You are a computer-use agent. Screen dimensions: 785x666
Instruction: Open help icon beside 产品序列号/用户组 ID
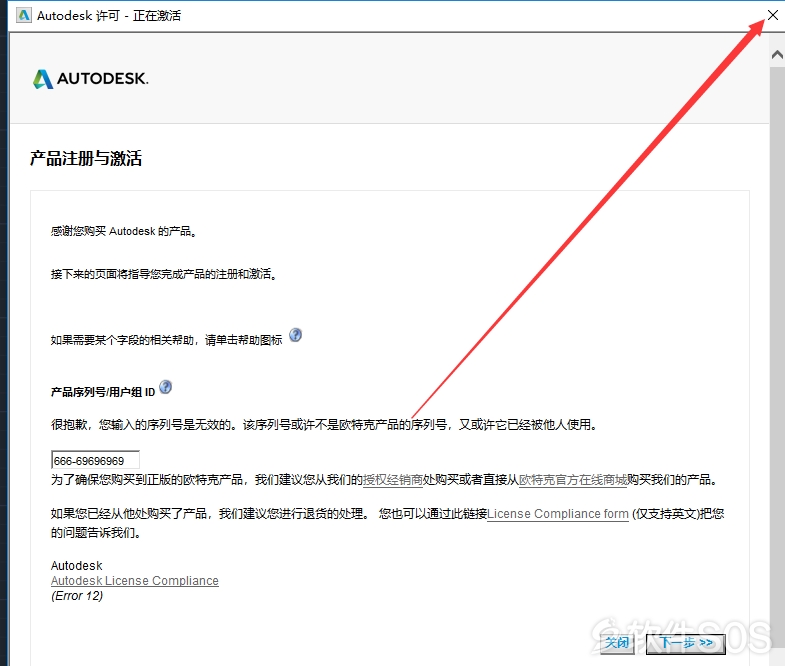coord(165,387)
